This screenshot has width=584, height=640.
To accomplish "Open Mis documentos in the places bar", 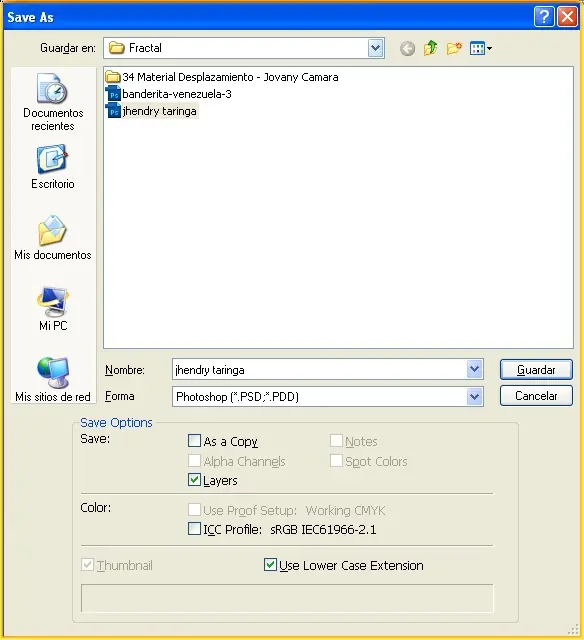I will point(53,238).
